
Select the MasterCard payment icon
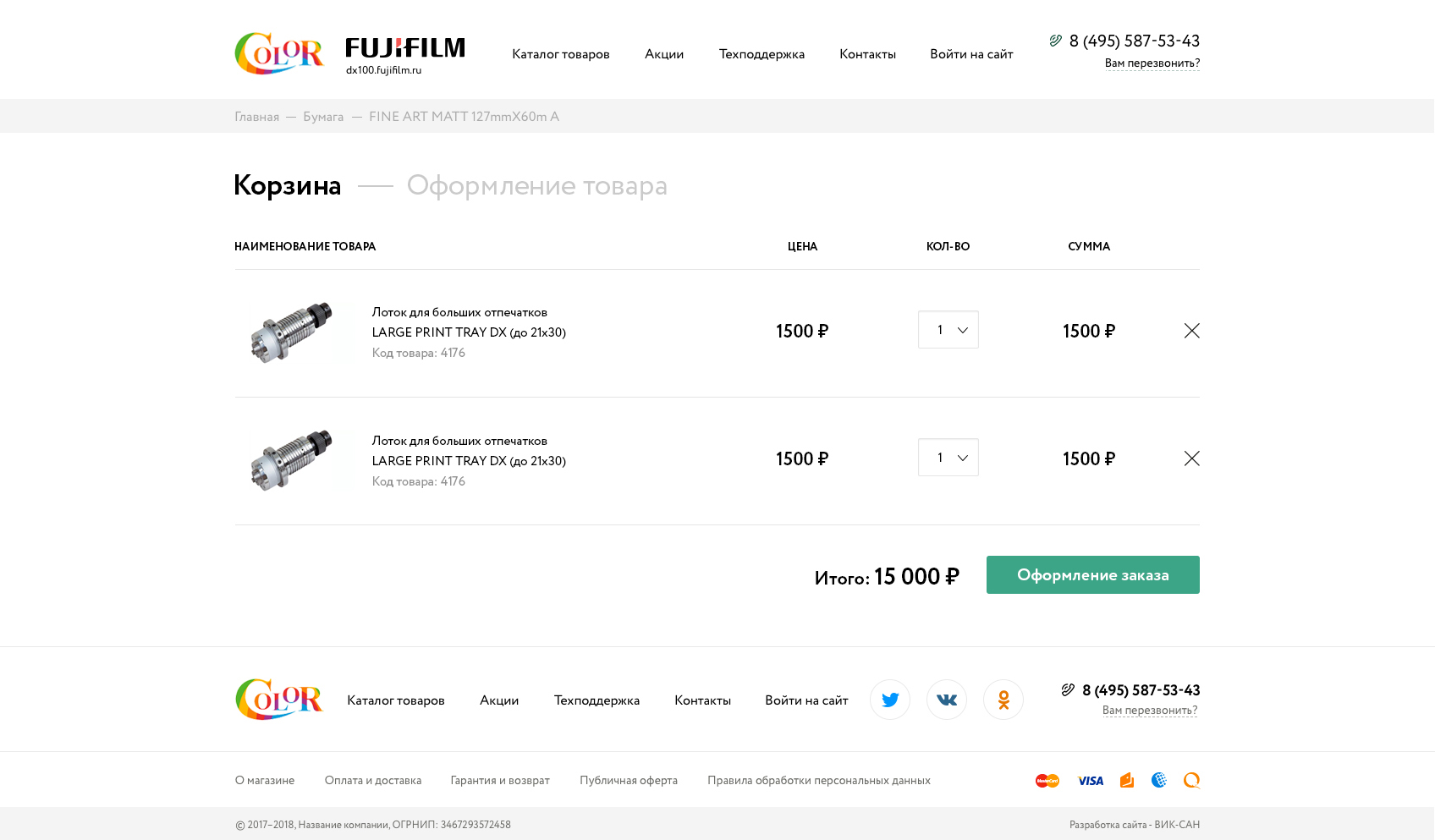point(1047,780)
